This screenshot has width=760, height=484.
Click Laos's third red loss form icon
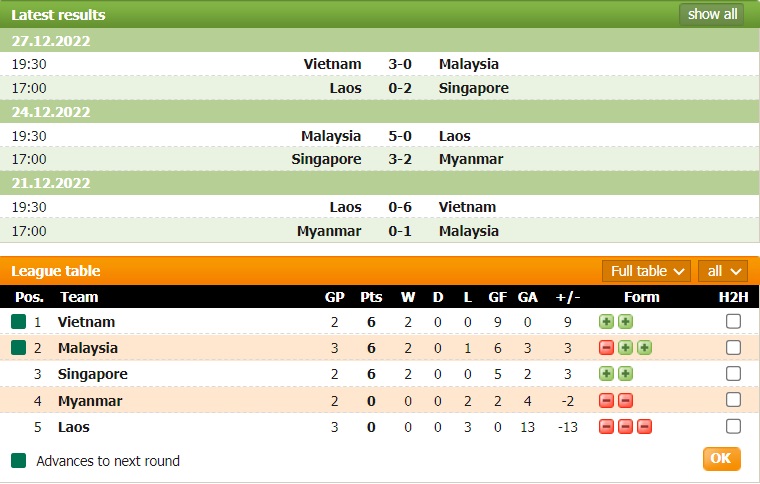click(644, 427)
